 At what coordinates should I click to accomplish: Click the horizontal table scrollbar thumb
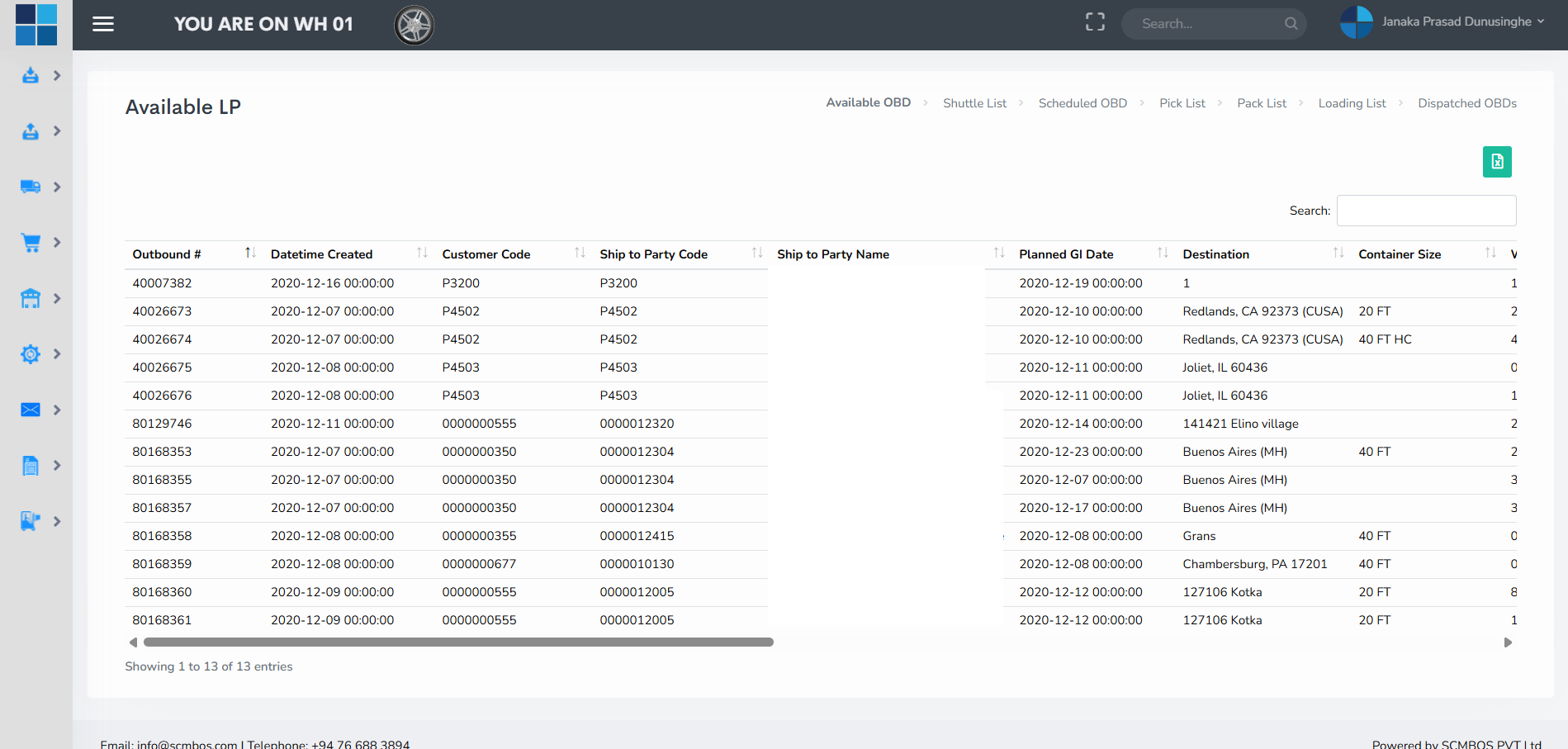pos(458,642)
